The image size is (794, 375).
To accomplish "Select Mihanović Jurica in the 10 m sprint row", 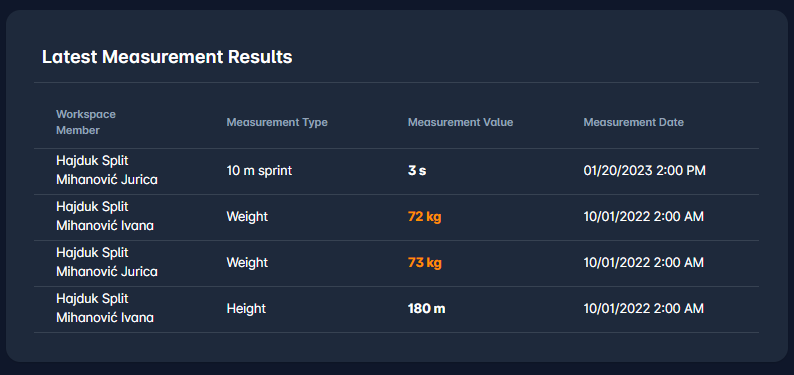I will 107,180.
